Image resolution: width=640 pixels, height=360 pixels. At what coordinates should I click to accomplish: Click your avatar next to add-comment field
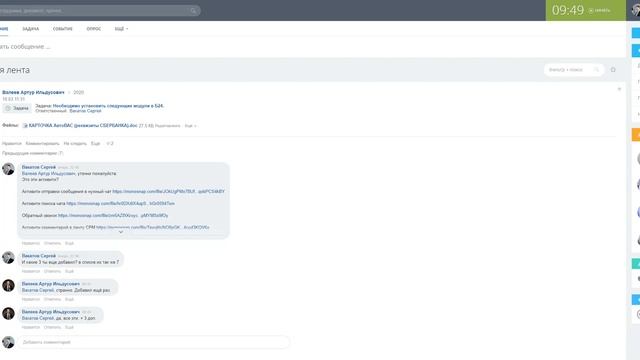click(x=8, y=342)
